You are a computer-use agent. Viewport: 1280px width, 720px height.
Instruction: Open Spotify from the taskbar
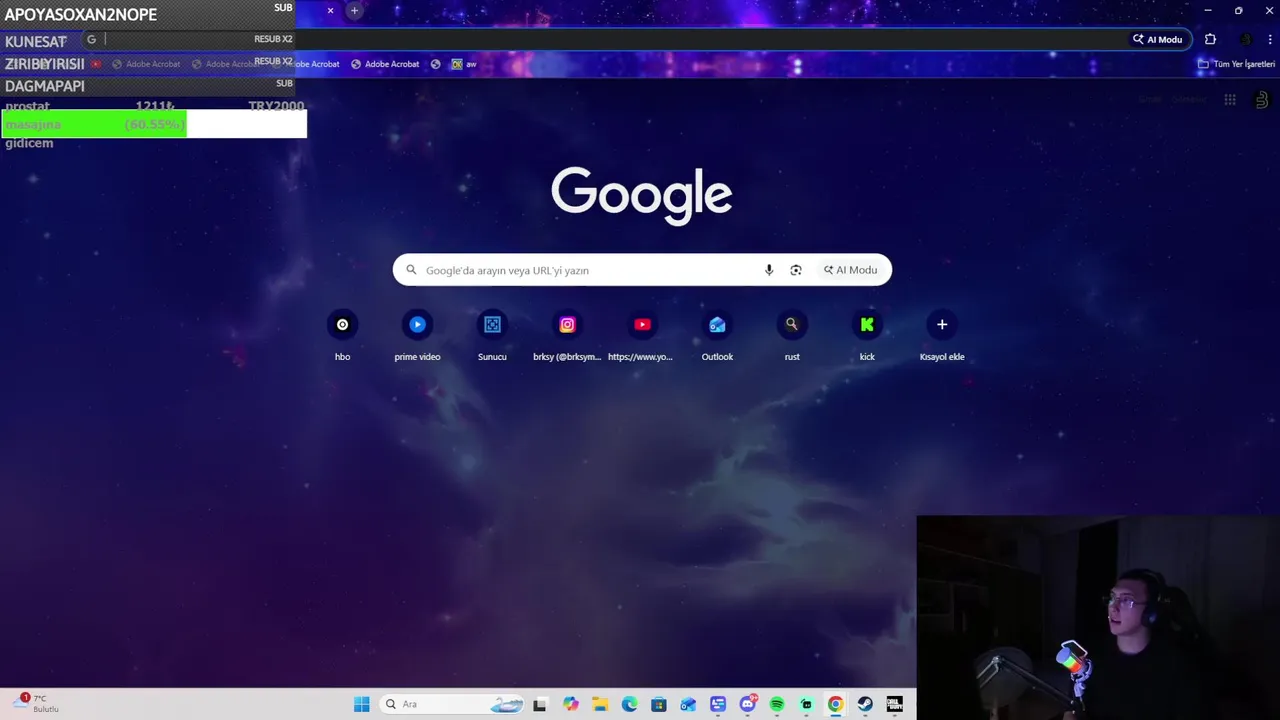click(777, 704)
